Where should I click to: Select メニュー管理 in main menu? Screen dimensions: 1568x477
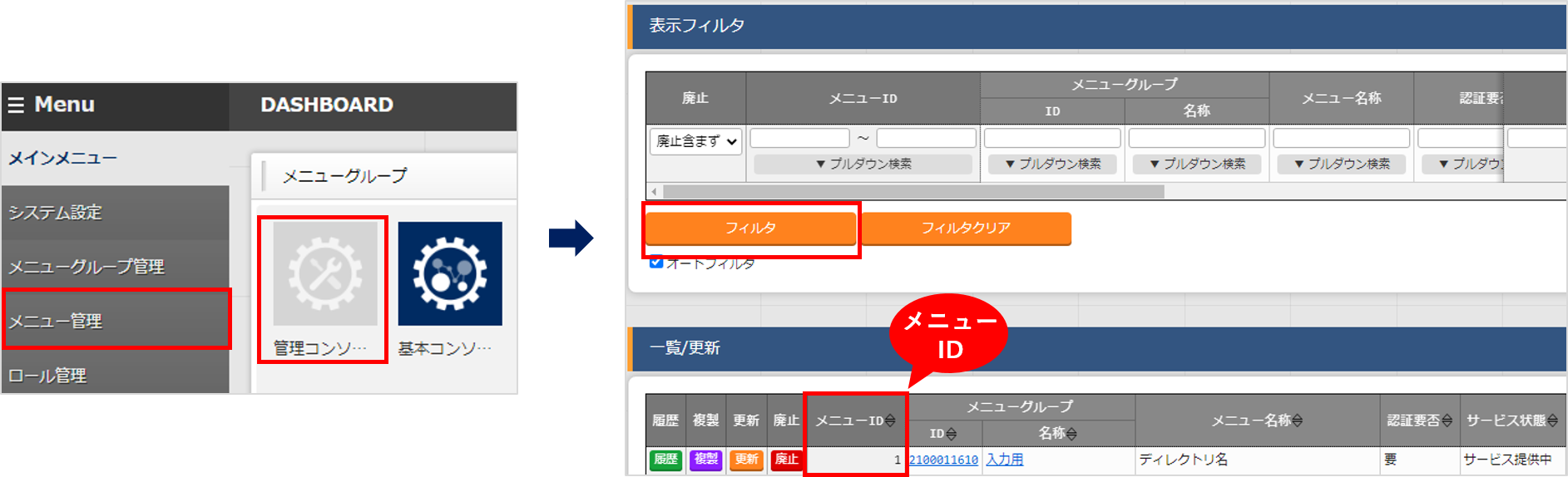[x=116, y=321]
